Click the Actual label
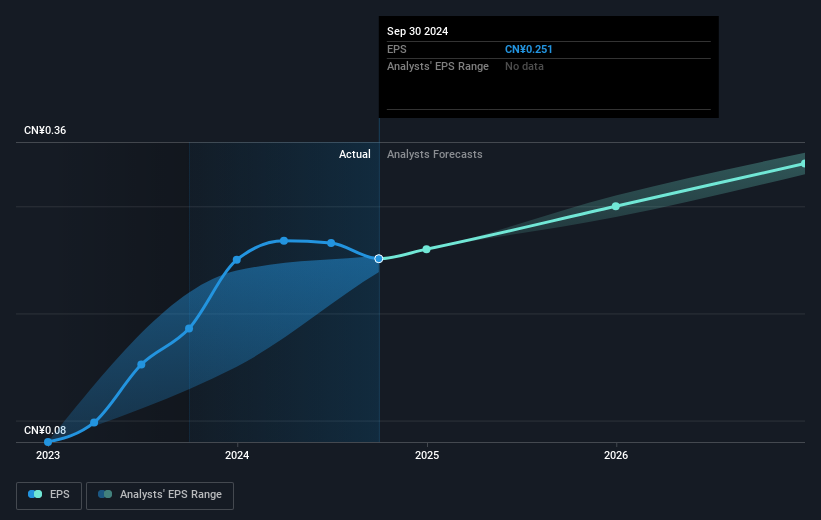This screenshot has height=520, width=821. pos(354,154)
